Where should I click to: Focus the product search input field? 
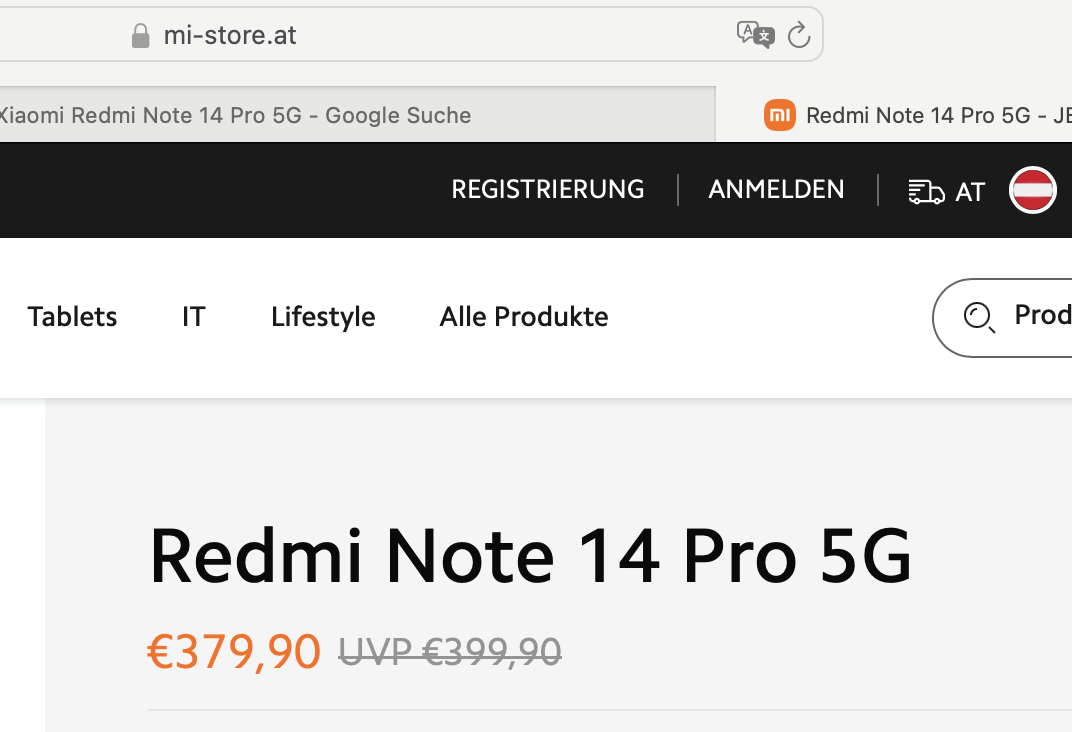[x=1040, y=316]
